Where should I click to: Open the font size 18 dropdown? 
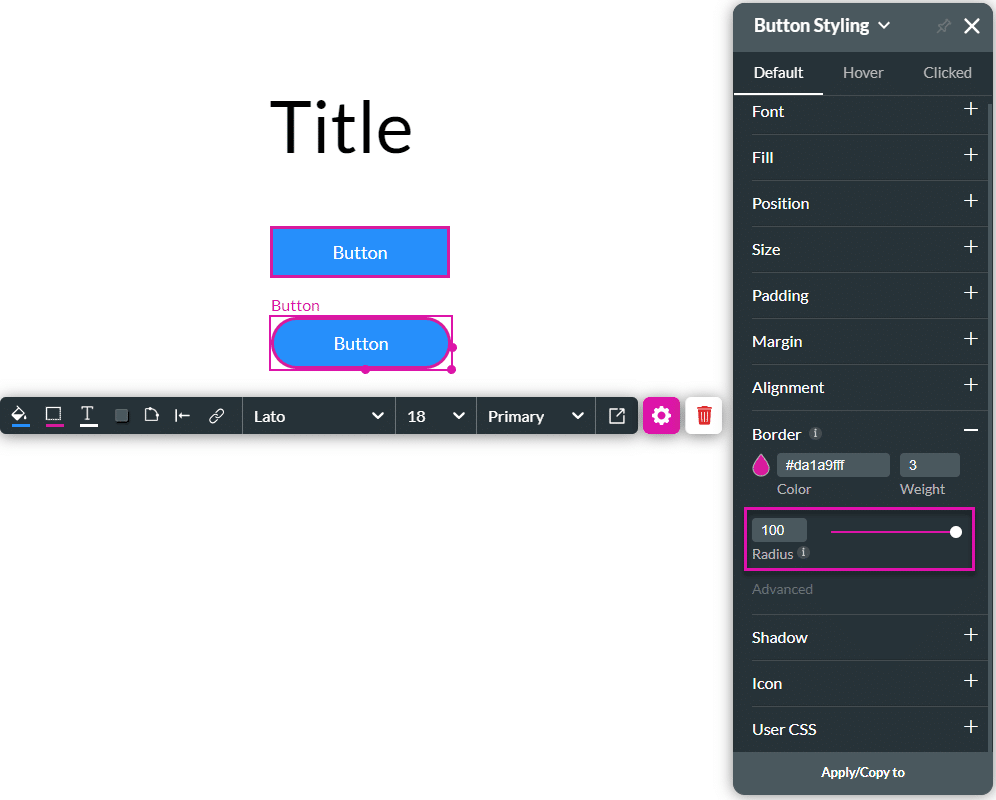(x=436, y=416)
